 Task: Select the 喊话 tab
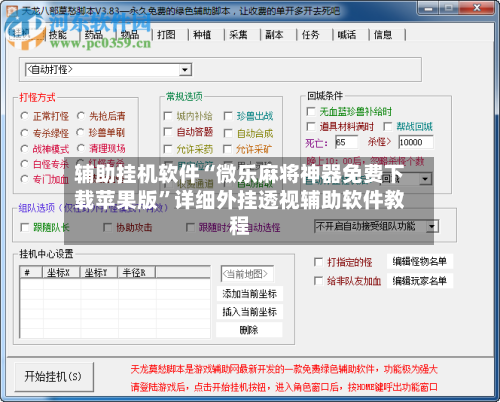[x=347, y=35]
